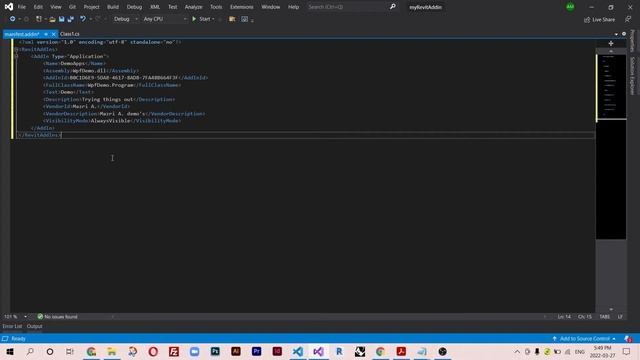
Task: Open the active documents list dropdown
Action: pos(616,34)
